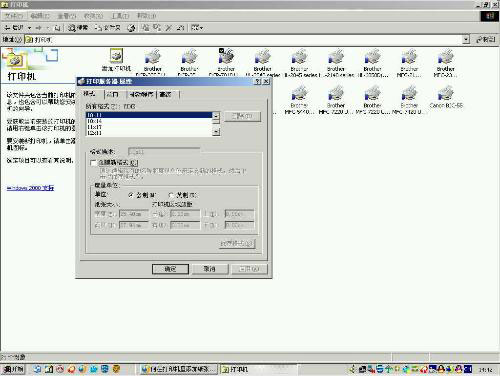This screenshot has width=500, height=376.
Task: Click the 应用 Apply button
Action: pyautogui.click(x=249, y=269)
